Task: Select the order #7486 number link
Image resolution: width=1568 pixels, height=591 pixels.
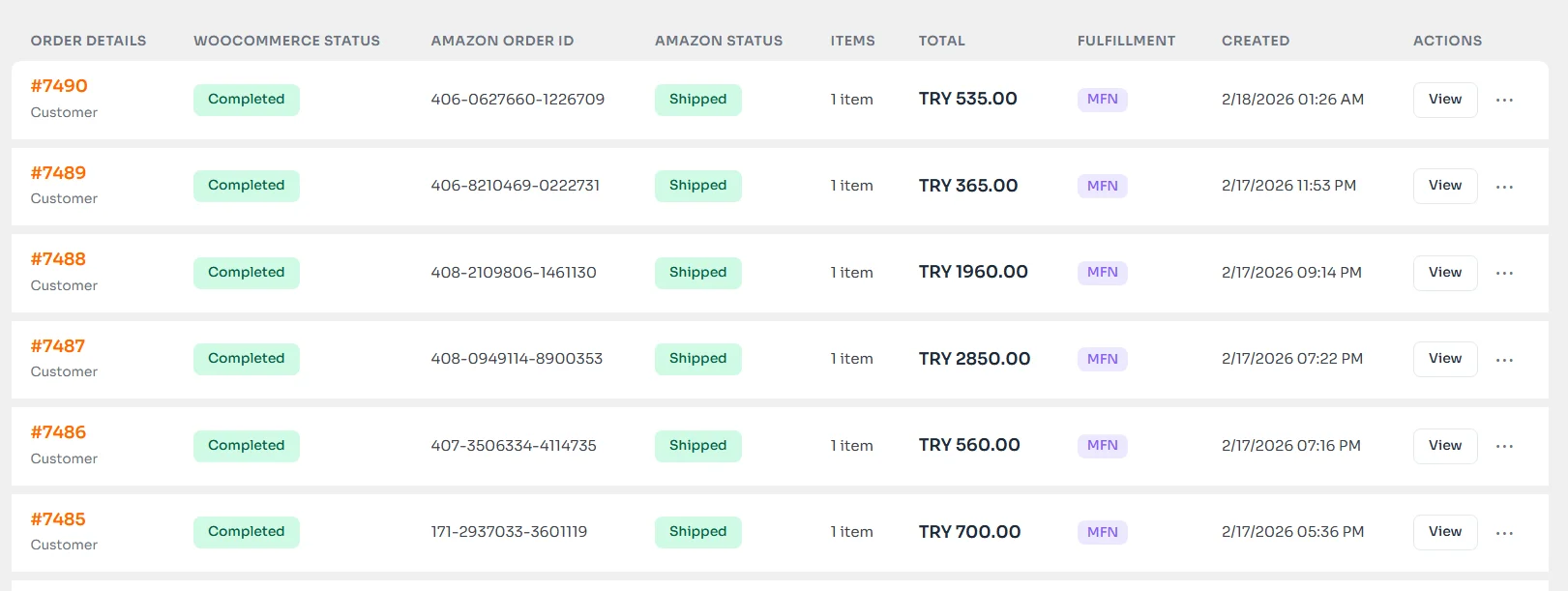Action: pos(58,432)
